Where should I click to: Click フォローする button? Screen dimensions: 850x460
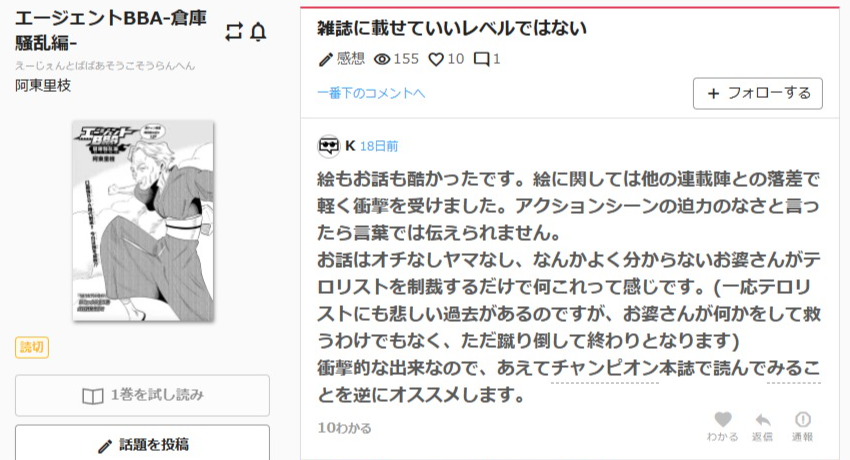click(x=757, y=93)
